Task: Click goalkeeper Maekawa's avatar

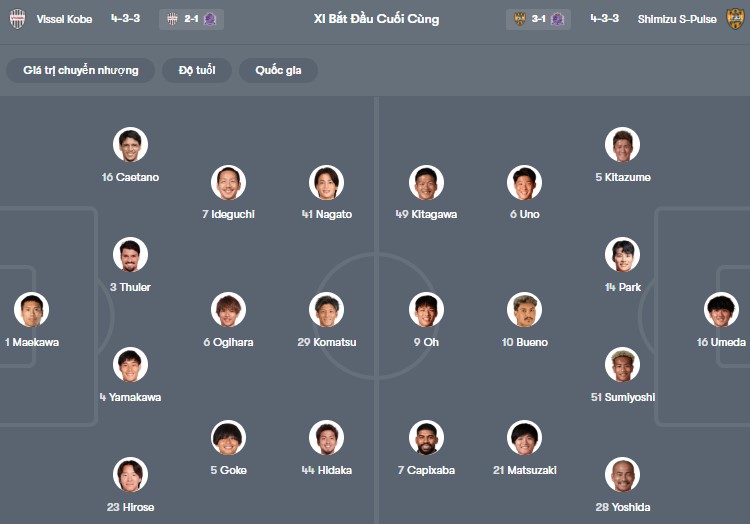Action: coord(31,310)
